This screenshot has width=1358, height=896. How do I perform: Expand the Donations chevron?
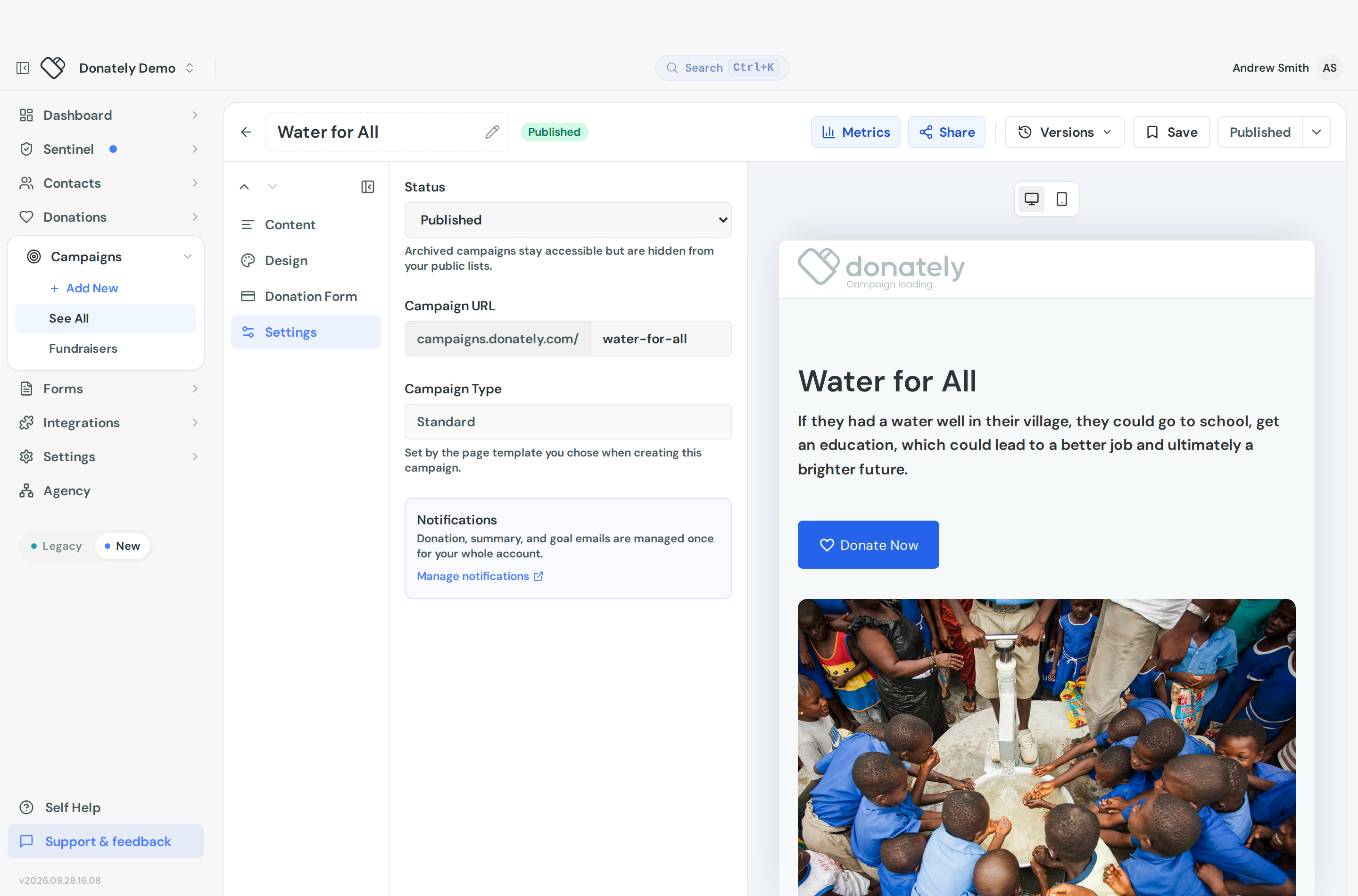click(x=195, y=217)
